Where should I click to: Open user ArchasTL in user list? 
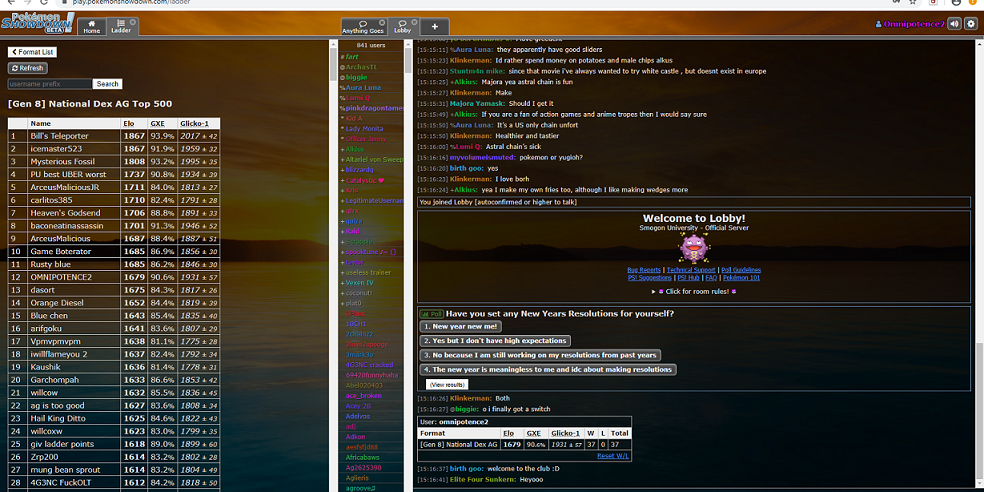point(361,67)
